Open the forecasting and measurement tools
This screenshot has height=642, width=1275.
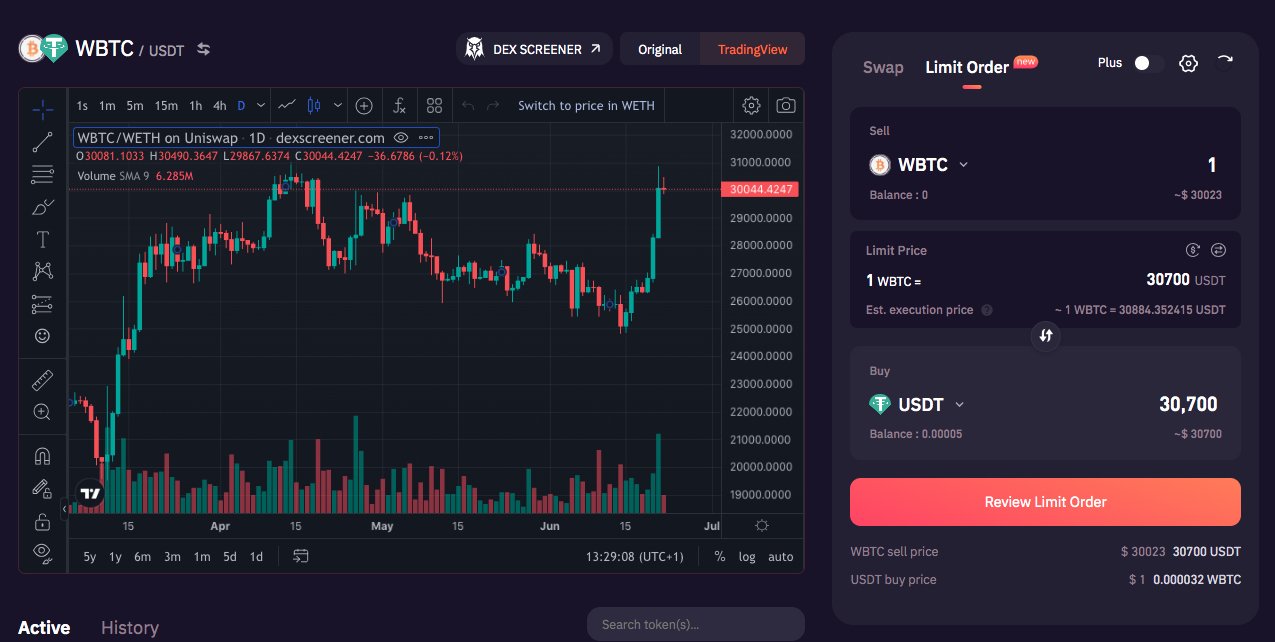coord(42,304)
